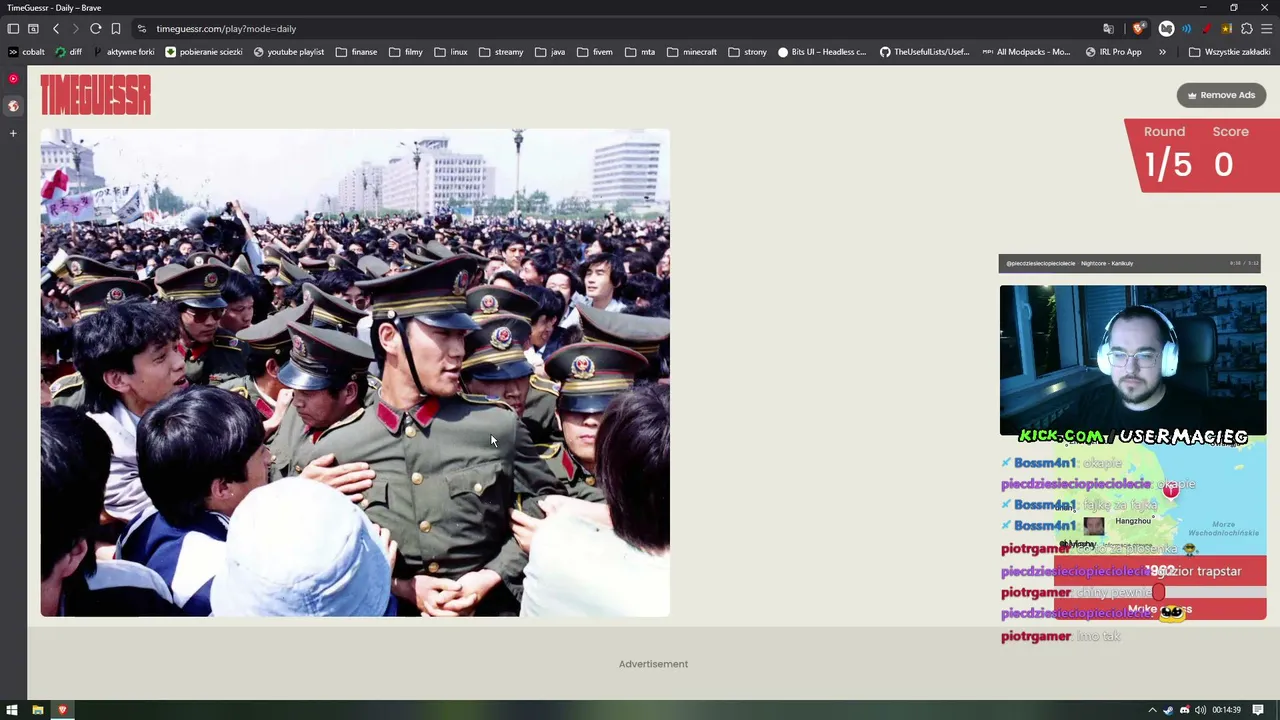Go forward to the next page
The width and height of the screenshot is (1280, 720).
pyautogui.click(x=74, y=29)
